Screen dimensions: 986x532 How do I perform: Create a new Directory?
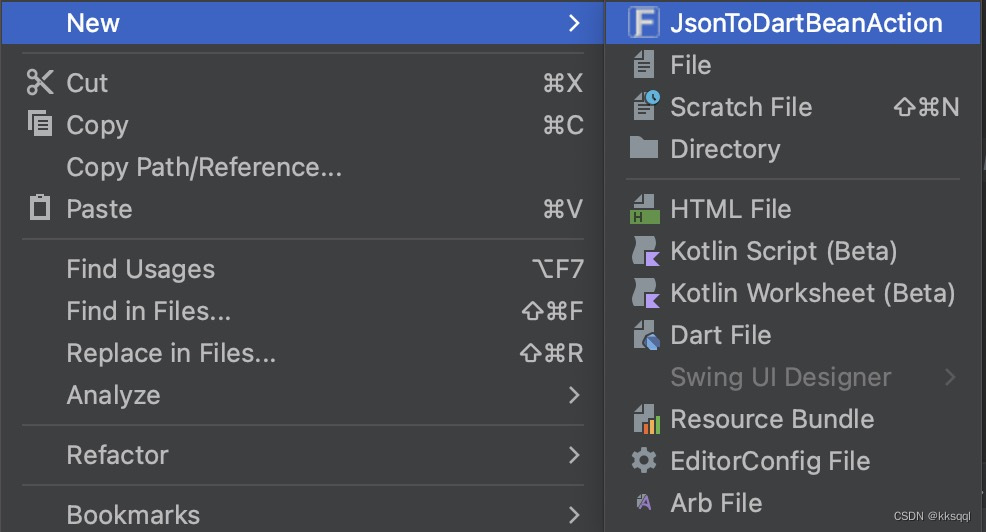click(792, 149)
